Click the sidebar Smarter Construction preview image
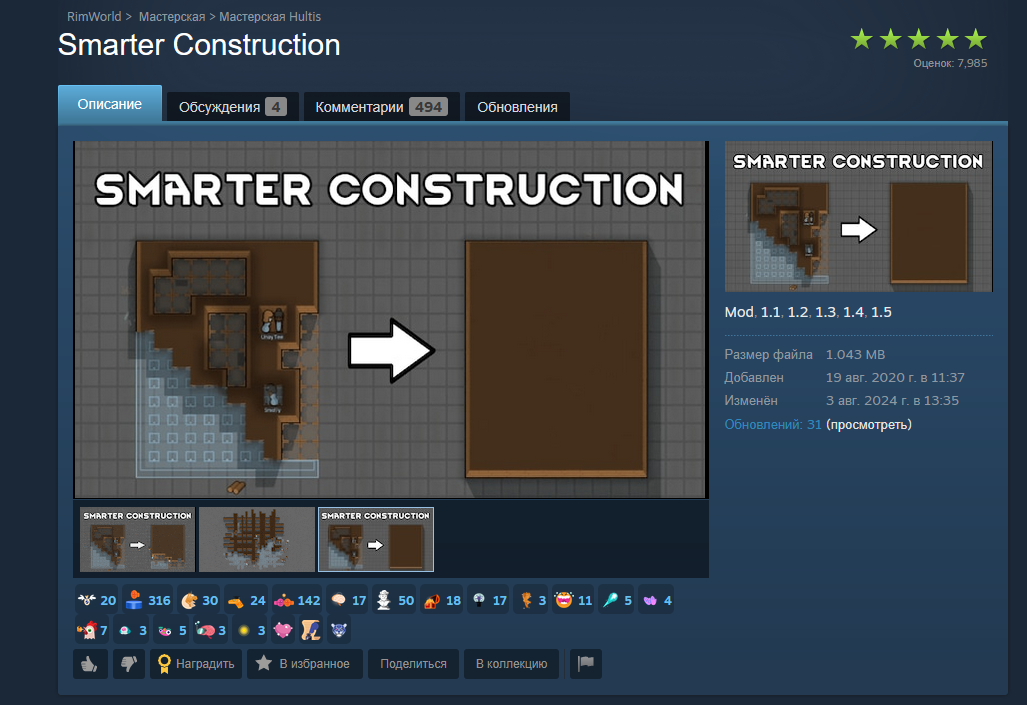 click(x=859, y=216)
